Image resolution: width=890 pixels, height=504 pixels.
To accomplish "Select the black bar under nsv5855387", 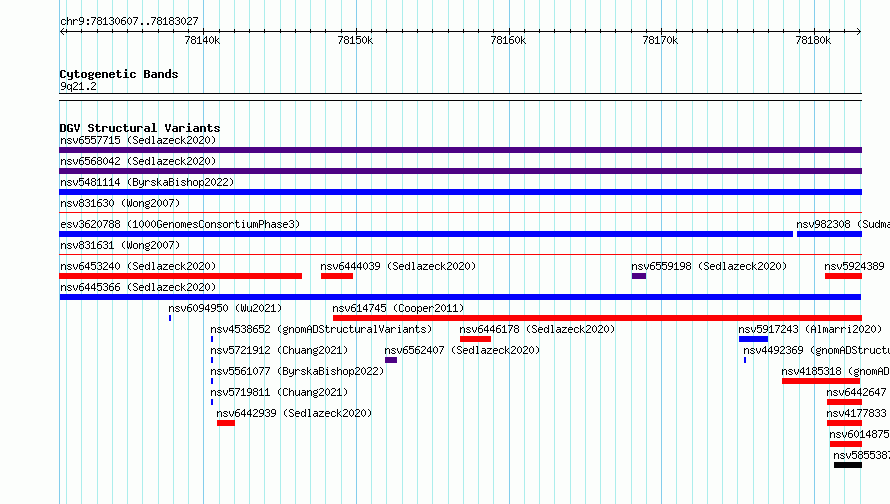I will (x=847, y=465).
